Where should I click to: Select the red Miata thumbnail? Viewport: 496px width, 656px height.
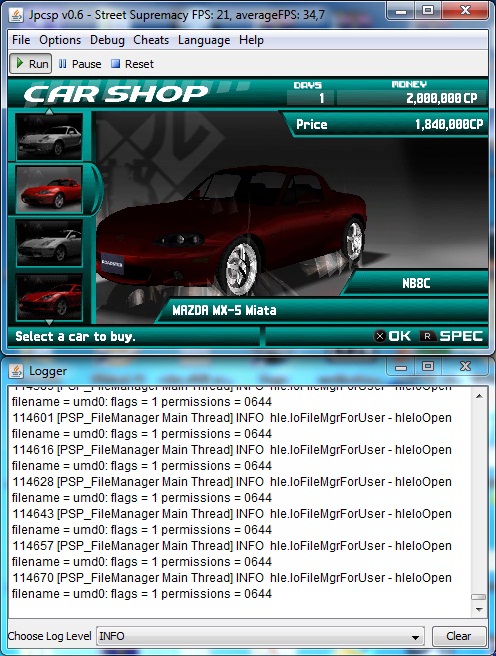[x=49, y=190]
